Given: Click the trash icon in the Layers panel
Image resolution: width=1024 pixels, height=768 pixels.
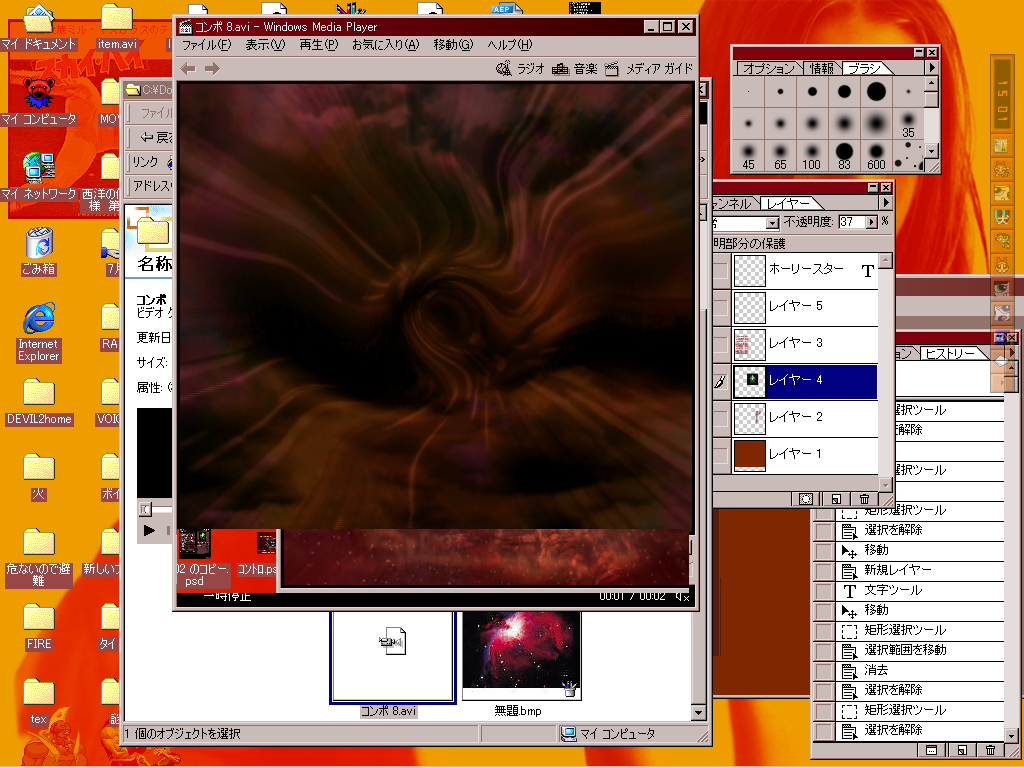Looking at the screenshot, I should pos(864,499).
